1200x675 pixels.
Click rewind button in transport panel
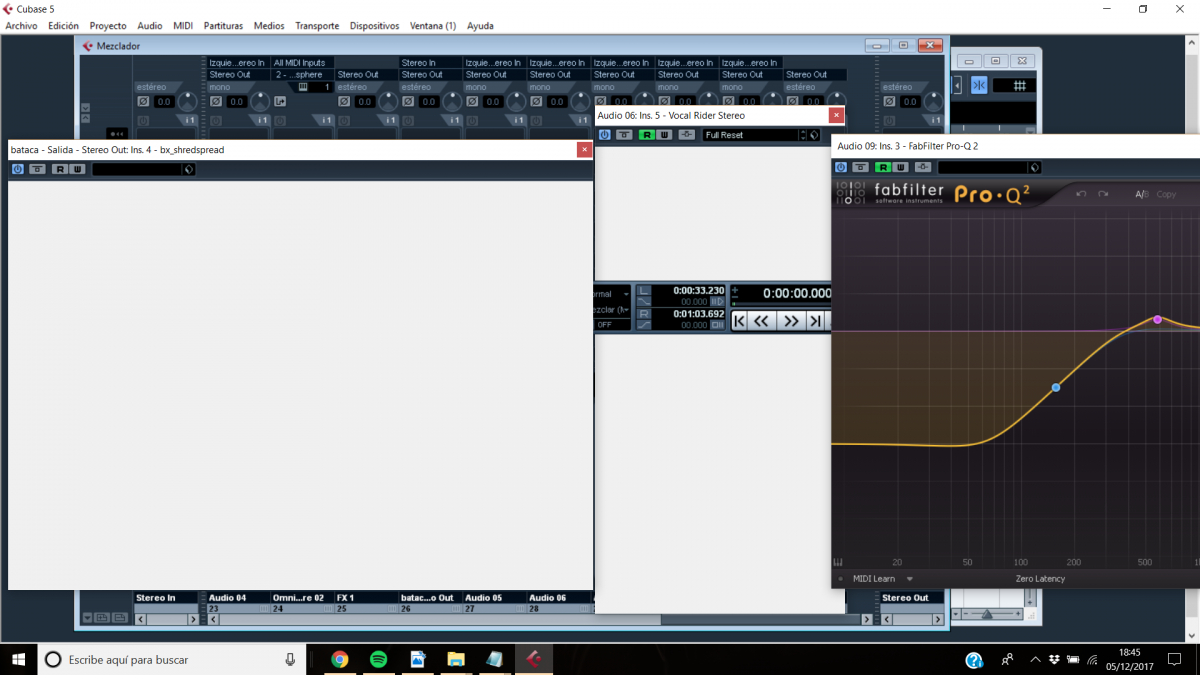[762, 321]
